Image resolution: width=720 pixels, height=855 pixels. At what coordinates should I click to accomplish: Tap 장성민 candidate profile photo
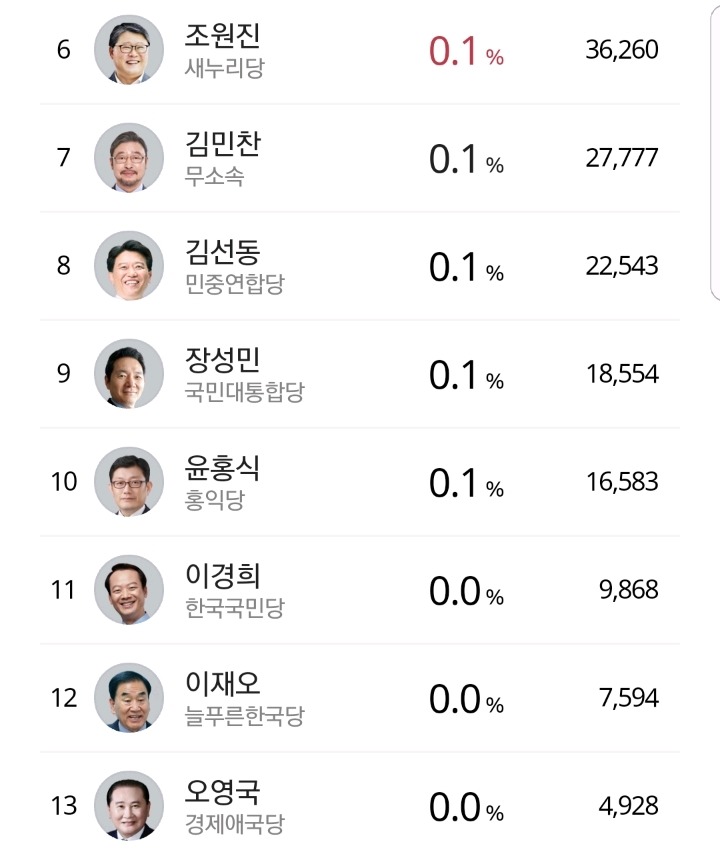tap(129, 374)
